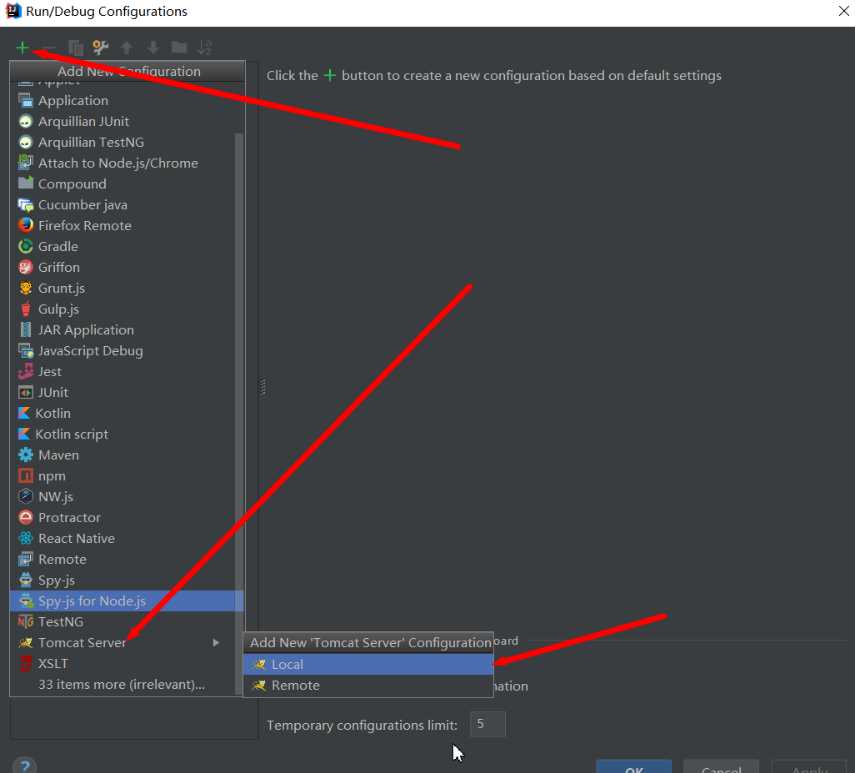Viewport: 855px width, 773px height.
Task: Click the JUnit icon
Action: pyautogui.click(x=26, y=392)
